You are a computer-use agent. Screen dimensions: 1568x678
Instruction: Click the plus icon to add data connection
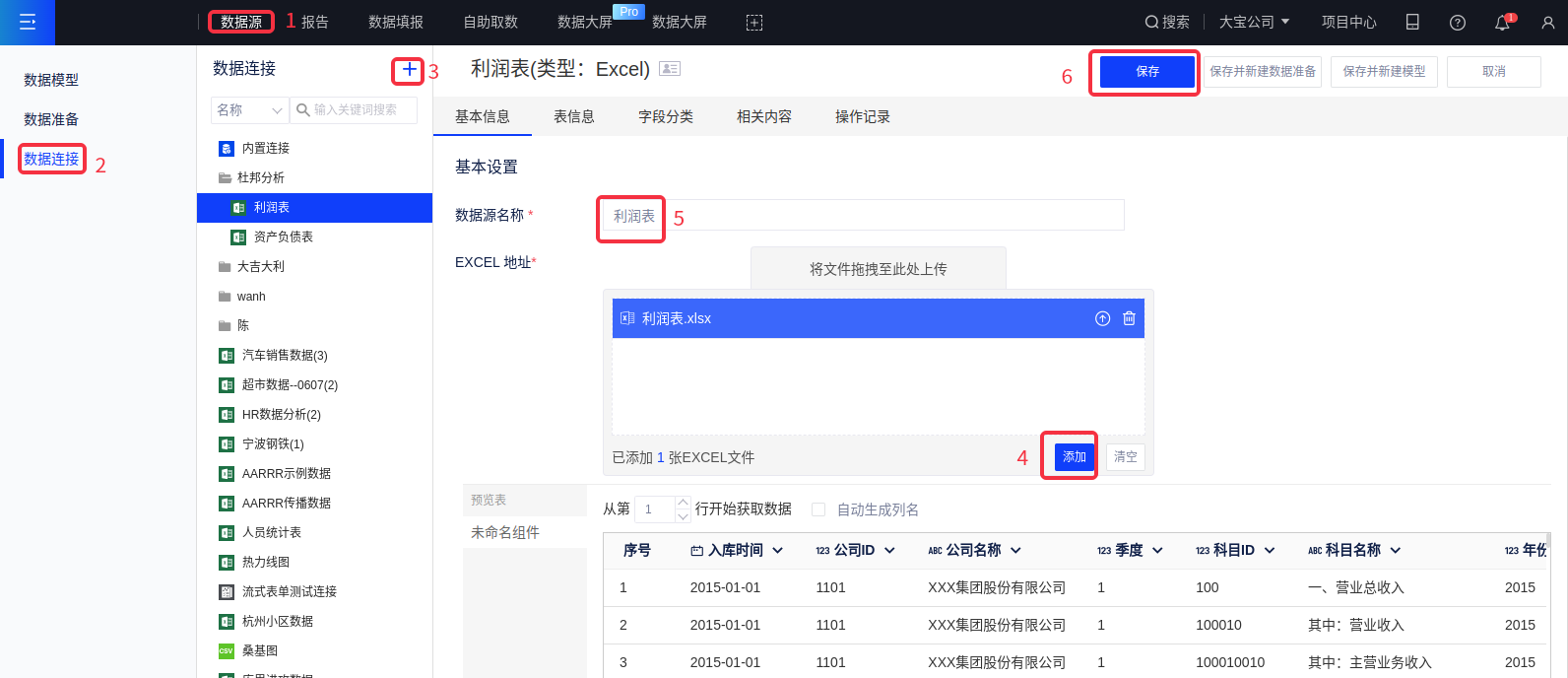click(x=409, y=70)
